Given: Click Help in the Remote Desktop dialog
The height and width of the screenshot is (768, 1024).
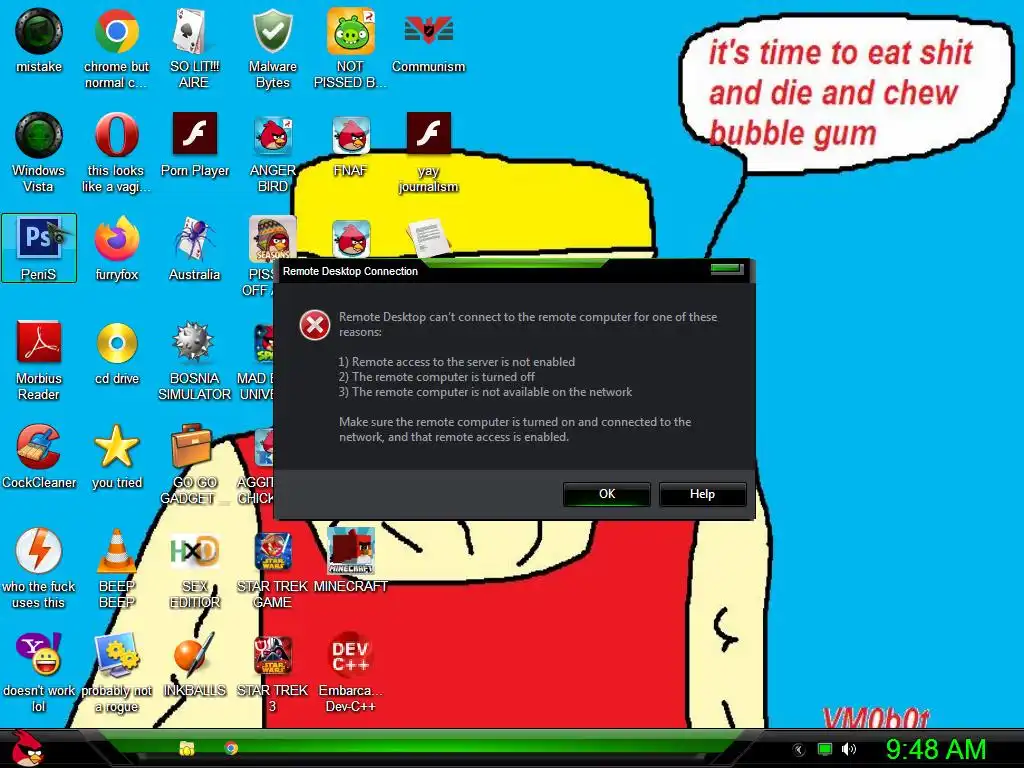Looking at the screenshot, I should (703, 494).
